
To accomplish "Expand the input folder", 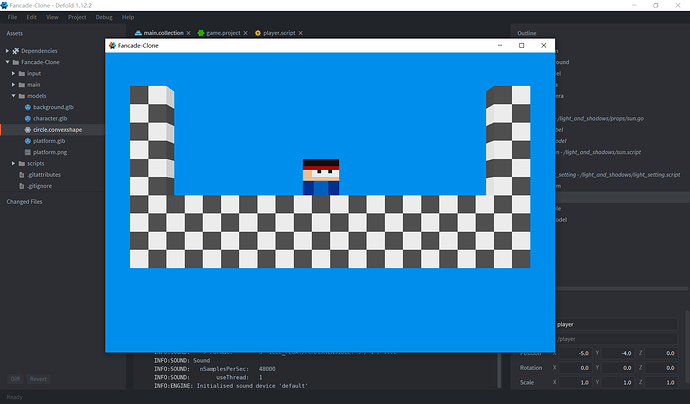I will tap(15, 73).
